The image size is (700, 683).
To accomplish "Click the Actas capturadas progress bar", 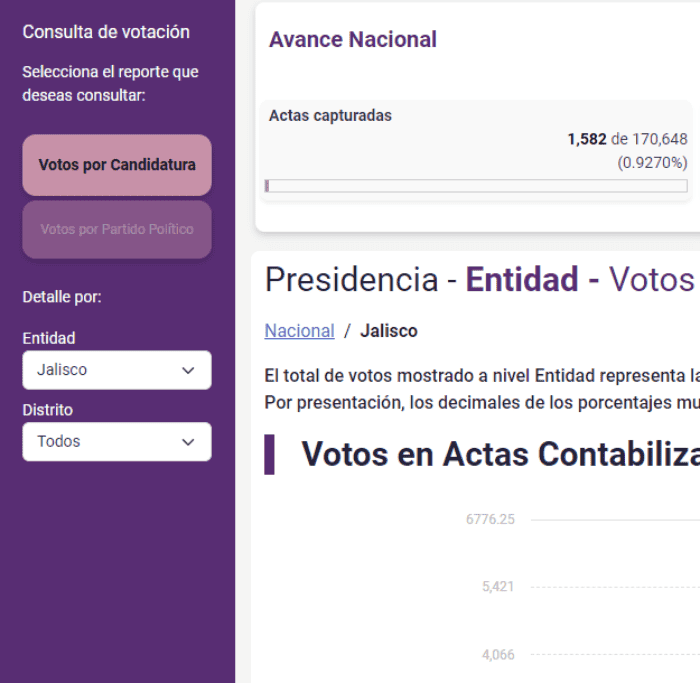I will (x=476, y=186).
